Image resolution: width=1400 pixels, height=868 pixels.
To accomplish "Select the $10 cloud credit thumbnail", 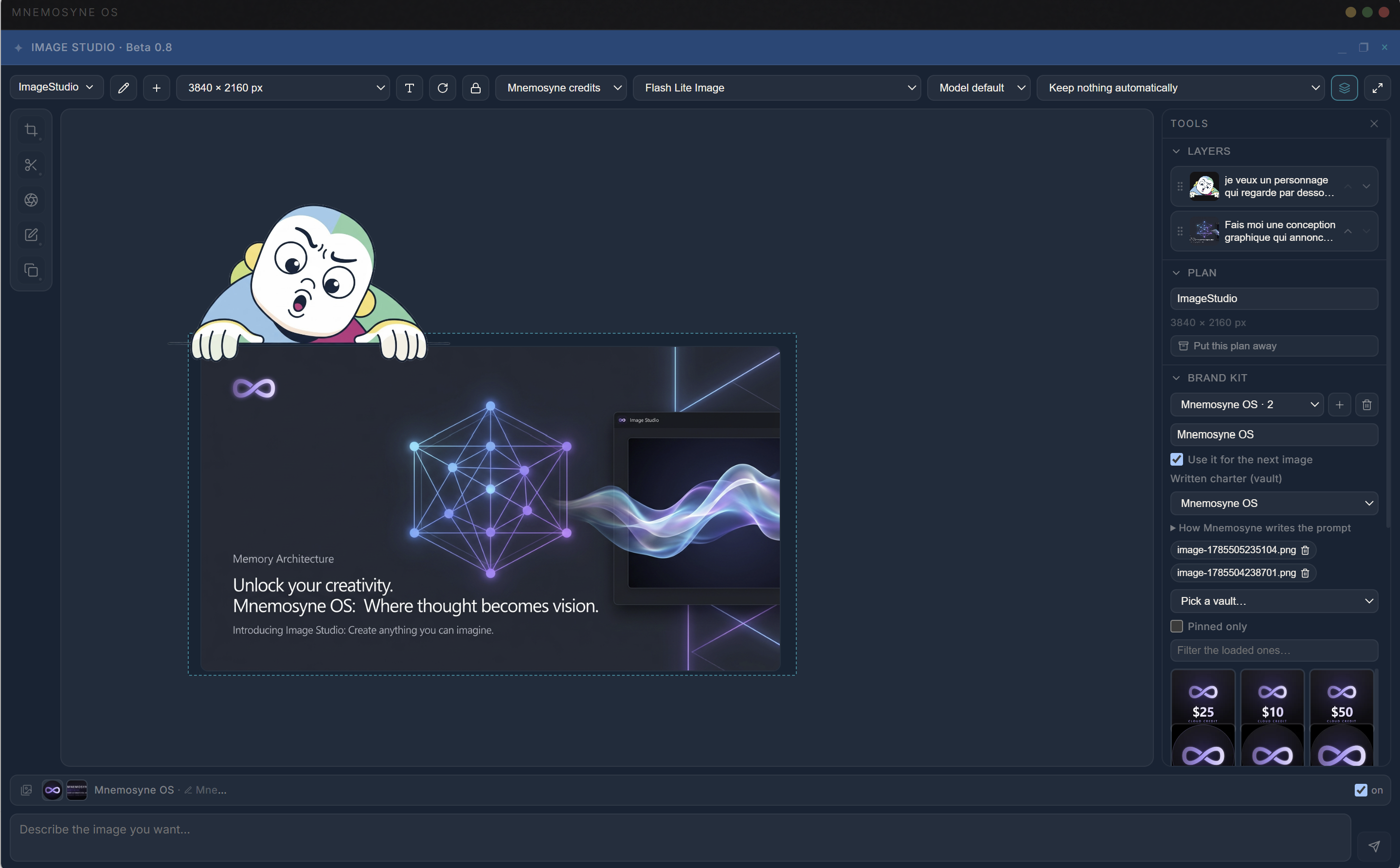I will 1273,696.
